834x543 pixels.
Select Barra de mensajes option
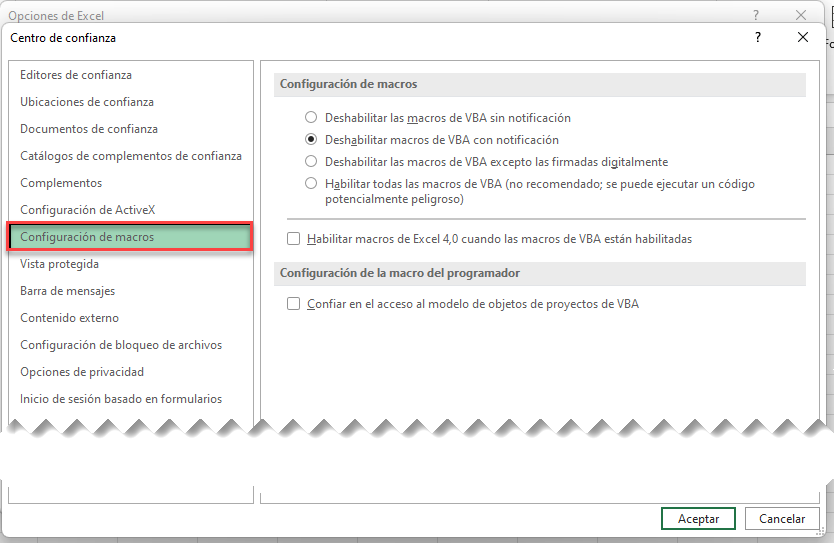pyautogui.click(x=130, y=291)
